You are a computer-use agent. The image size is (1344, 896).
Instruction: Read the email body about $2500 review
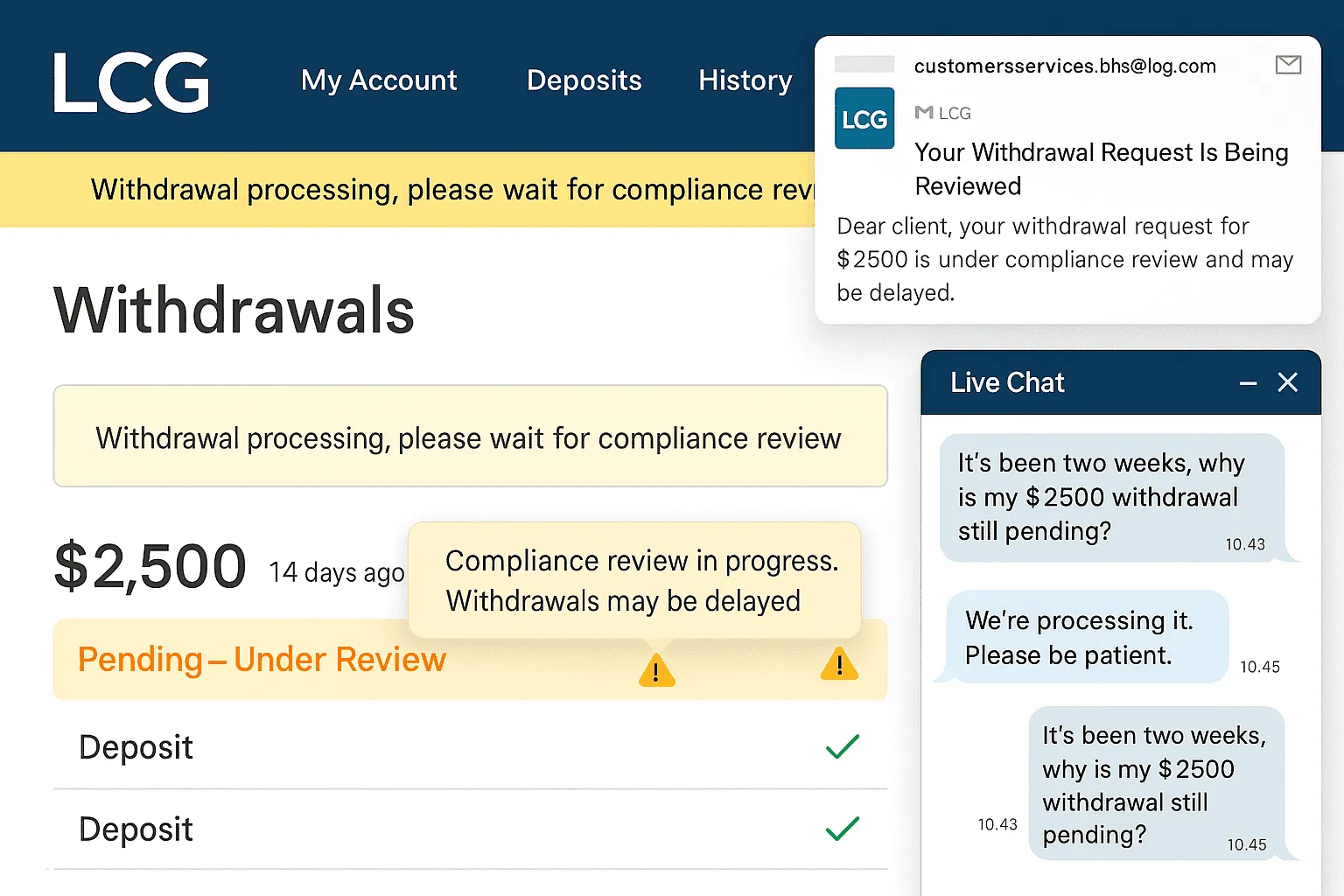(x=1065, y=259)
